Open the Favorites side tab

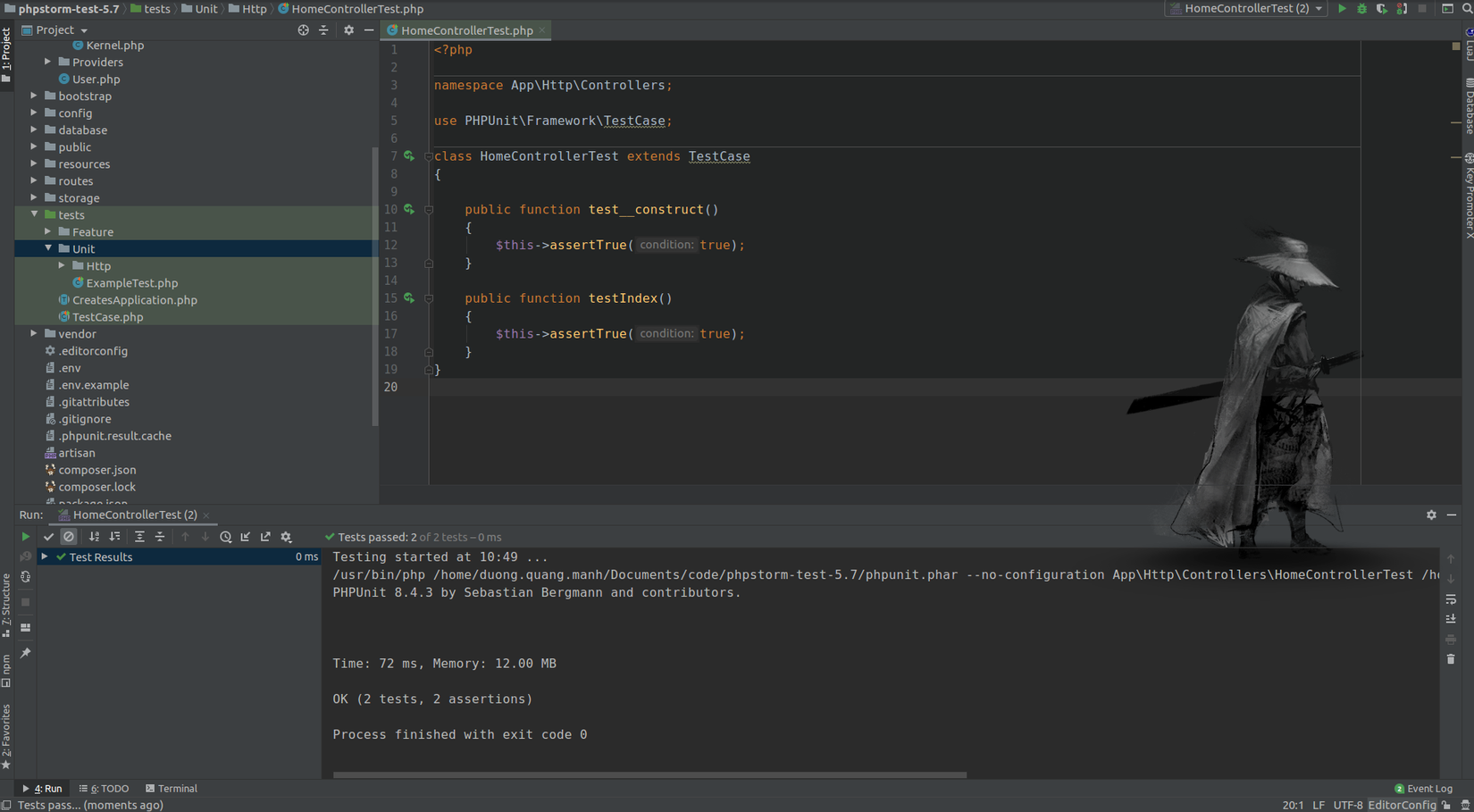tap(6, 737)
